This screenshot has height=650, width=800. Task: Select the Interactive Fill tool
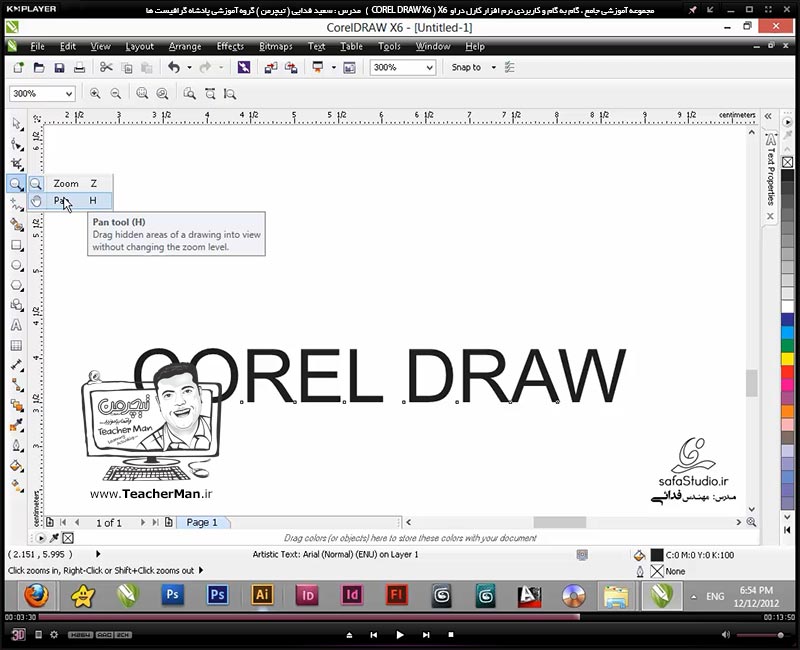point(17,486)
